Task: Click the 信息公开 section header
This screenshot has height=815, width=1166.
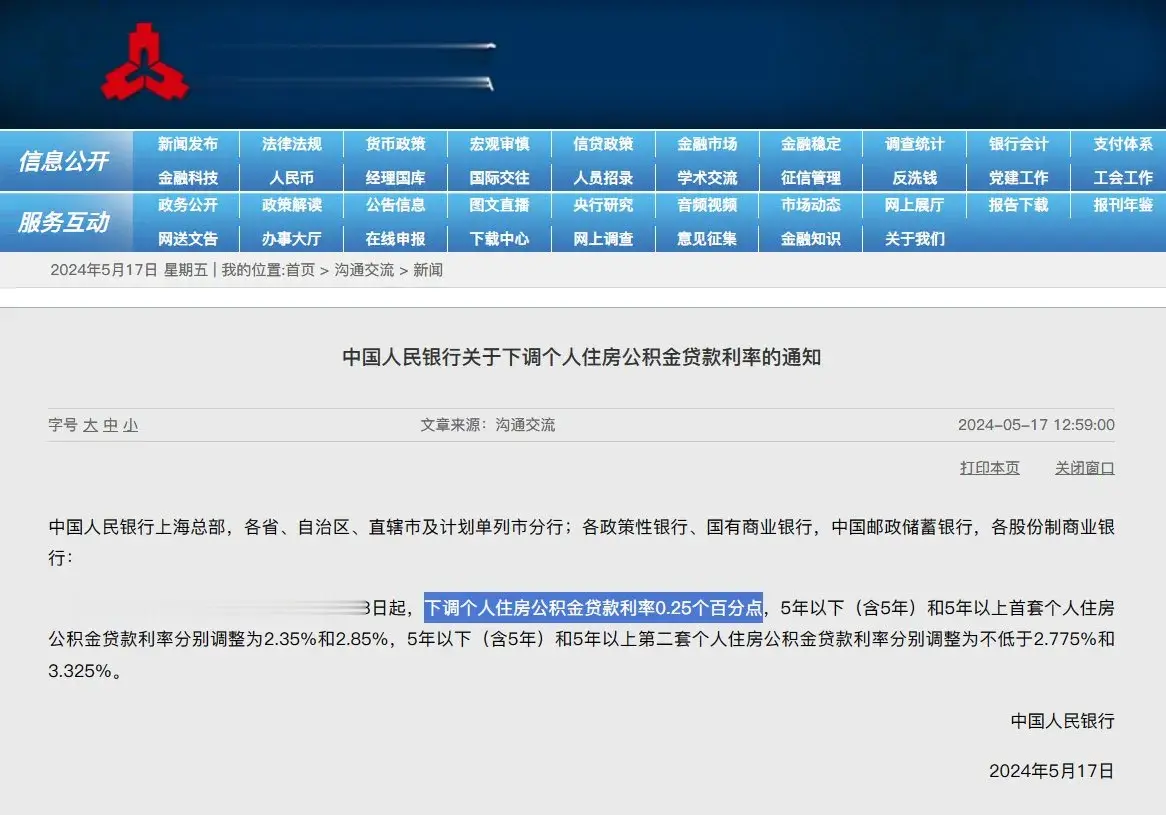Action: 63,161
